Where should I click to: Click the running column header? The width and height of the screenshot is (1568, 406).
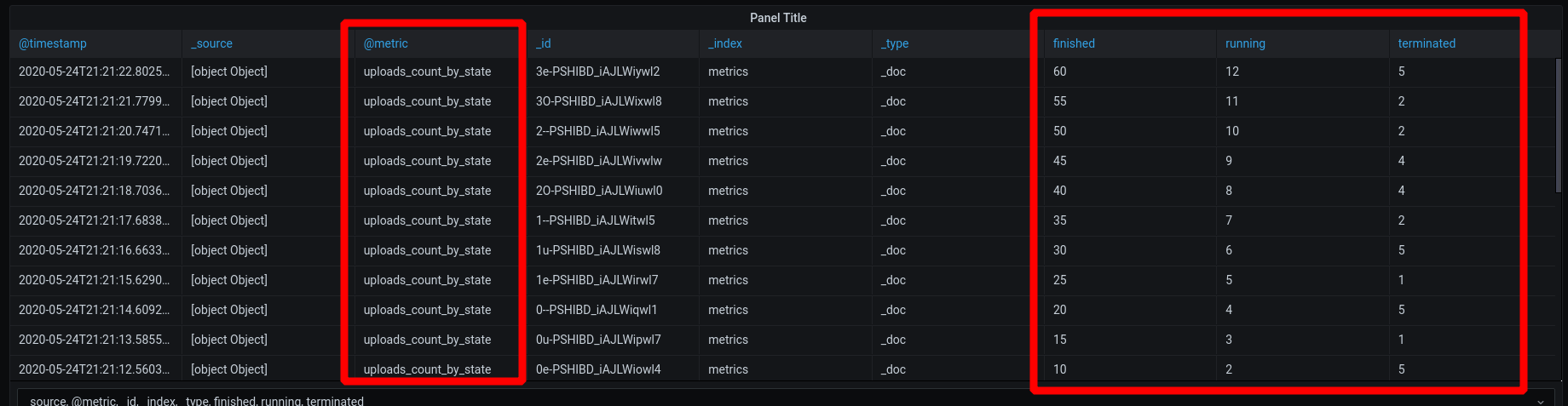click(x=1245, y=43)
